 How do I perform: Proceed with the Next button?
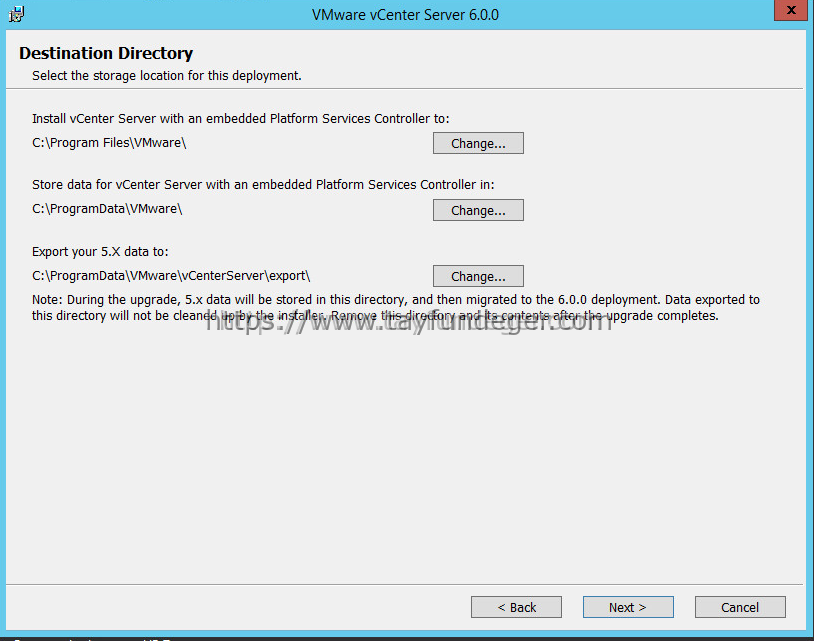coord(628,607)
